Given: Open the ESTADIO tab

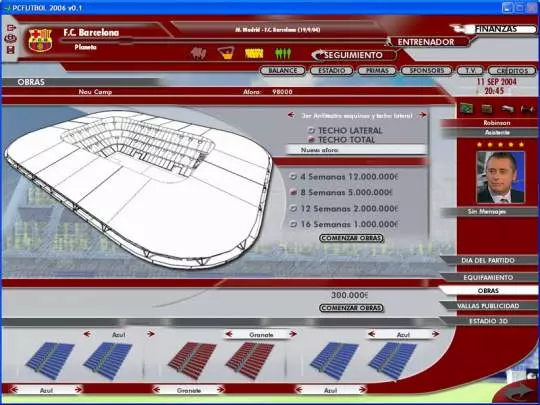Looking at the screenshot, I should (332, 71).
